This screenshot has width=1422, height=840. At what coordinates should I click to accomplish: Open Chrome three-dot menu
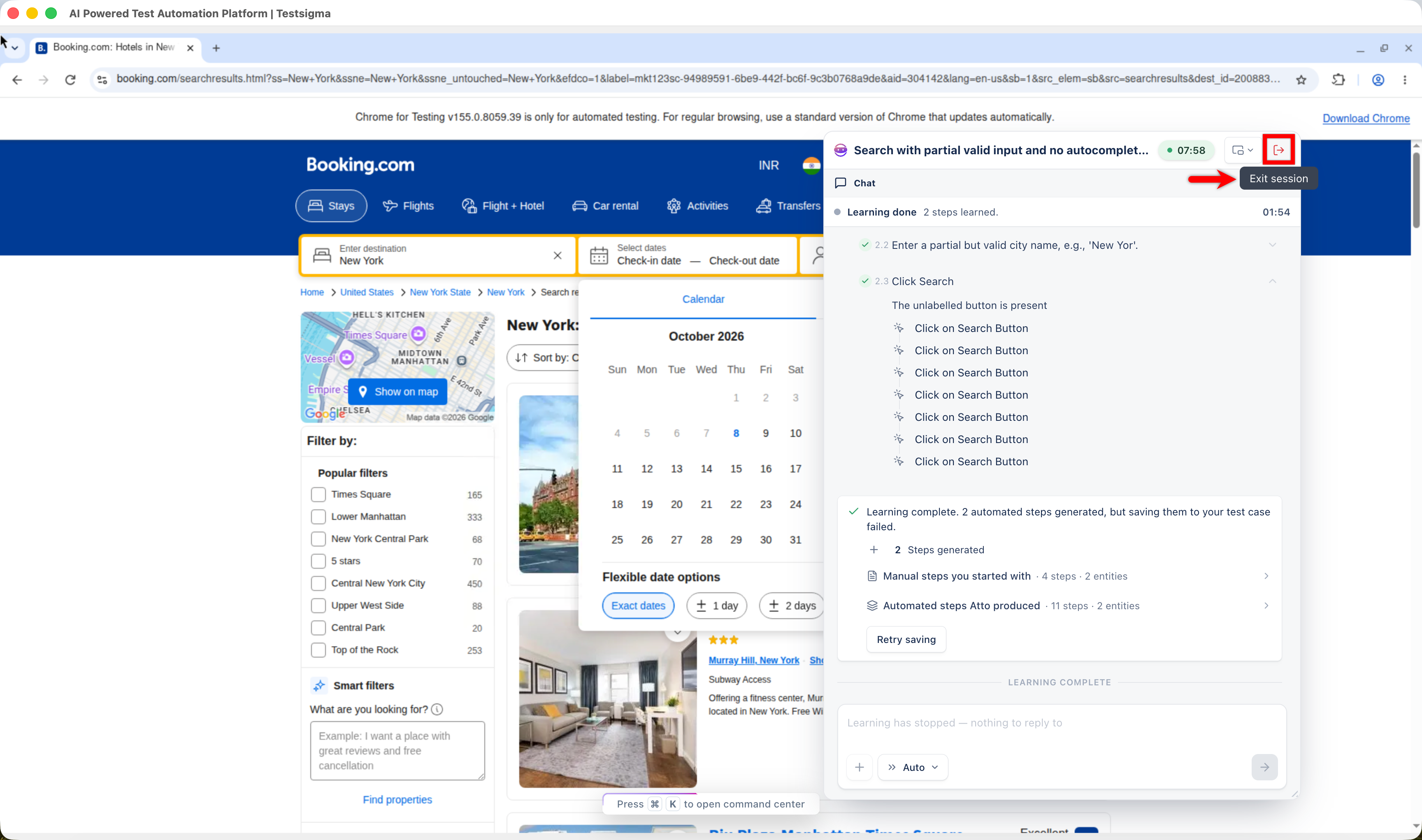[x=1404, y=80]
